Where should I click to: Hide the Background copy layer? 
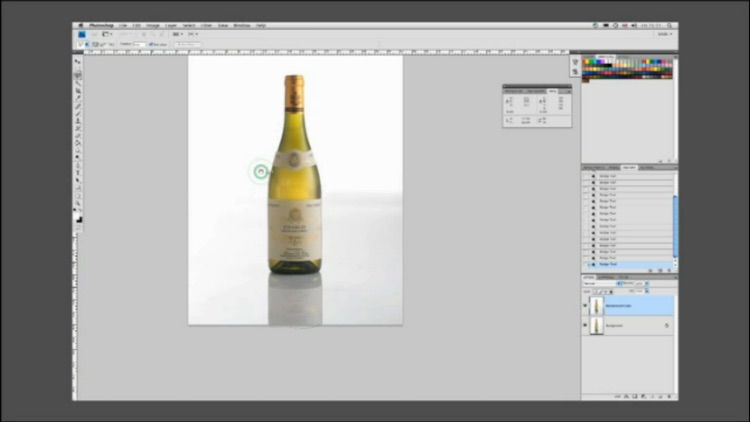point(585,306)
